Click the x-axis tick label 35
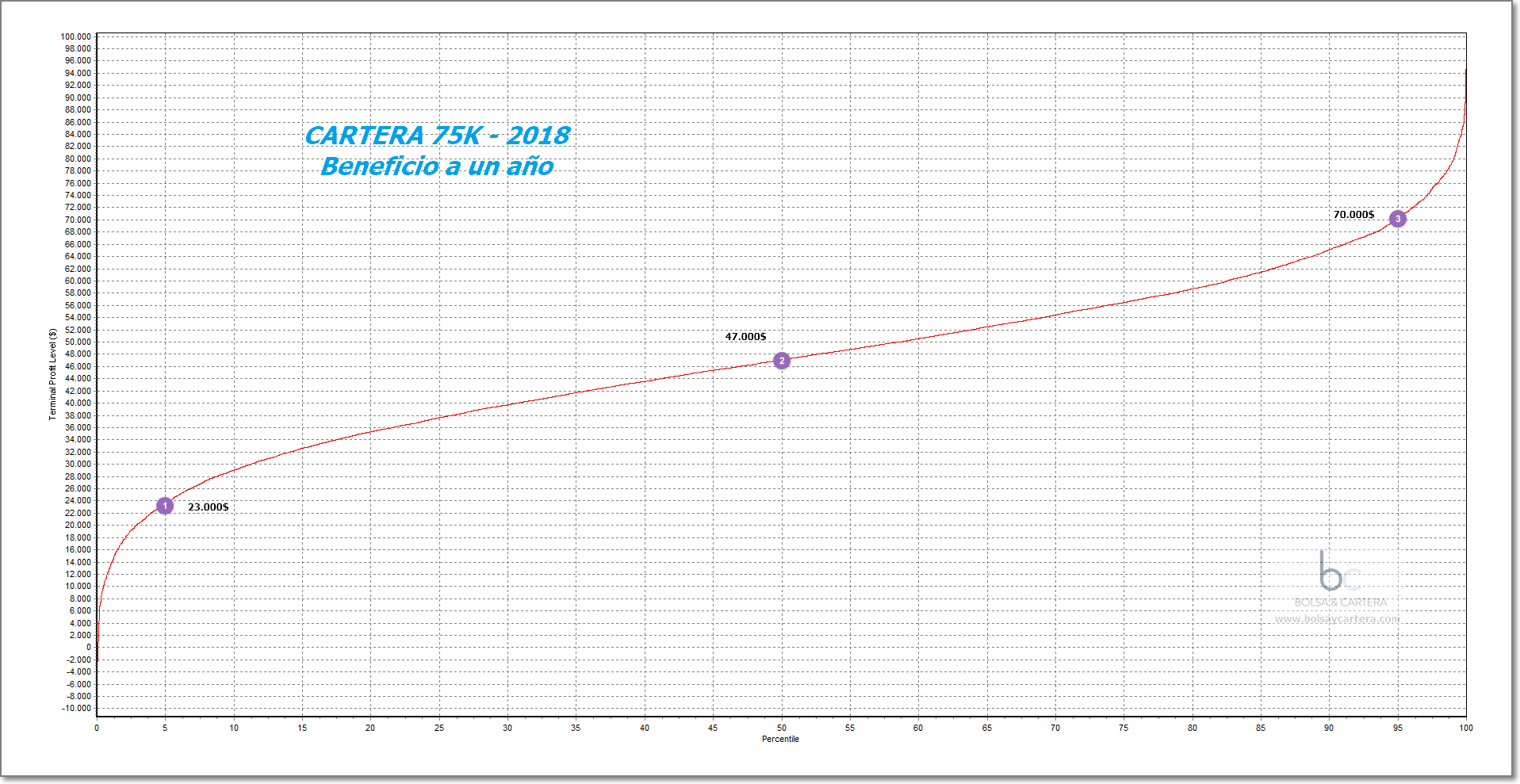The image size is (1520, 784). tap(576, 728)
